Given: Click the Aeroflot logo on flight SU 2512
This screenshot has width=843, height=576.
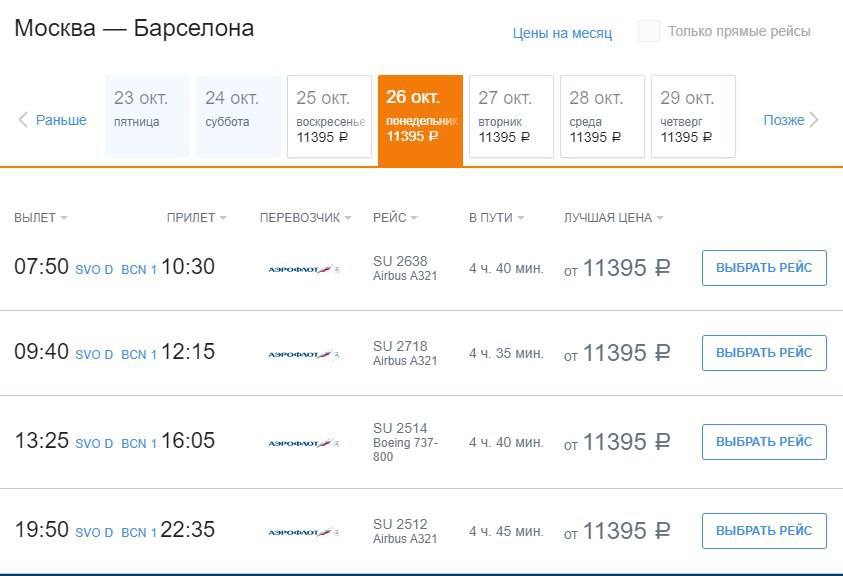Looking at the screenshot, I should (304, 532).
